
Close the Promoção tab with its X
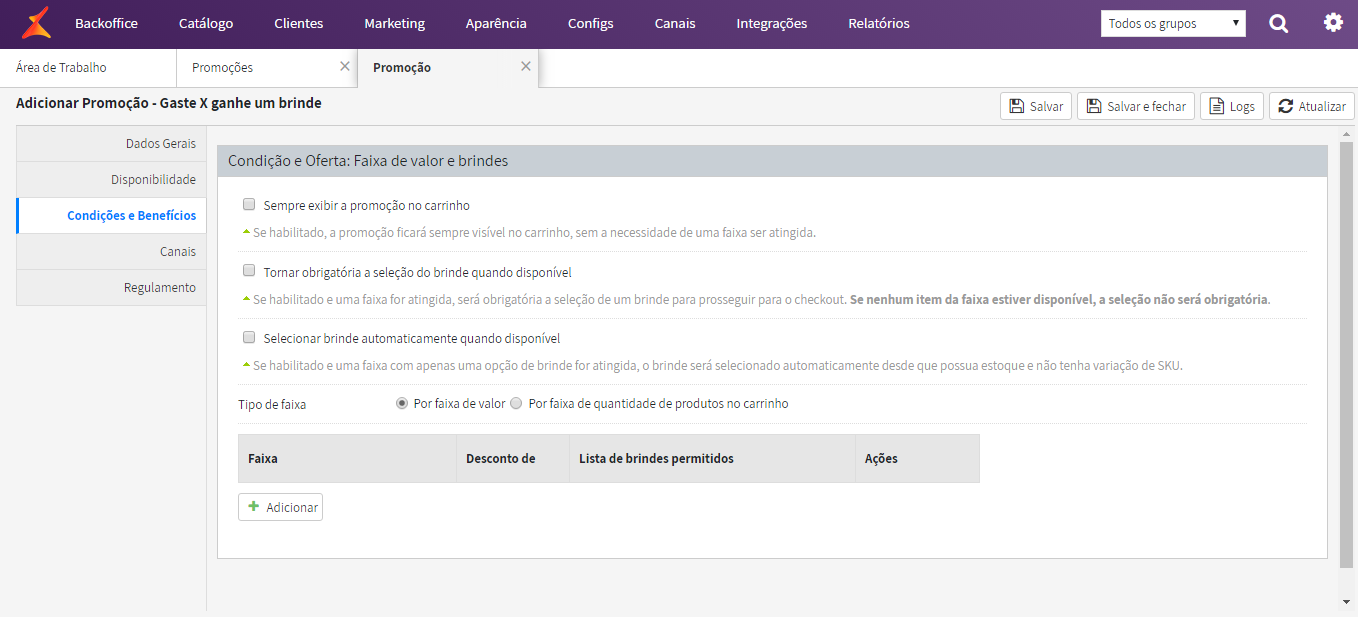526,66
